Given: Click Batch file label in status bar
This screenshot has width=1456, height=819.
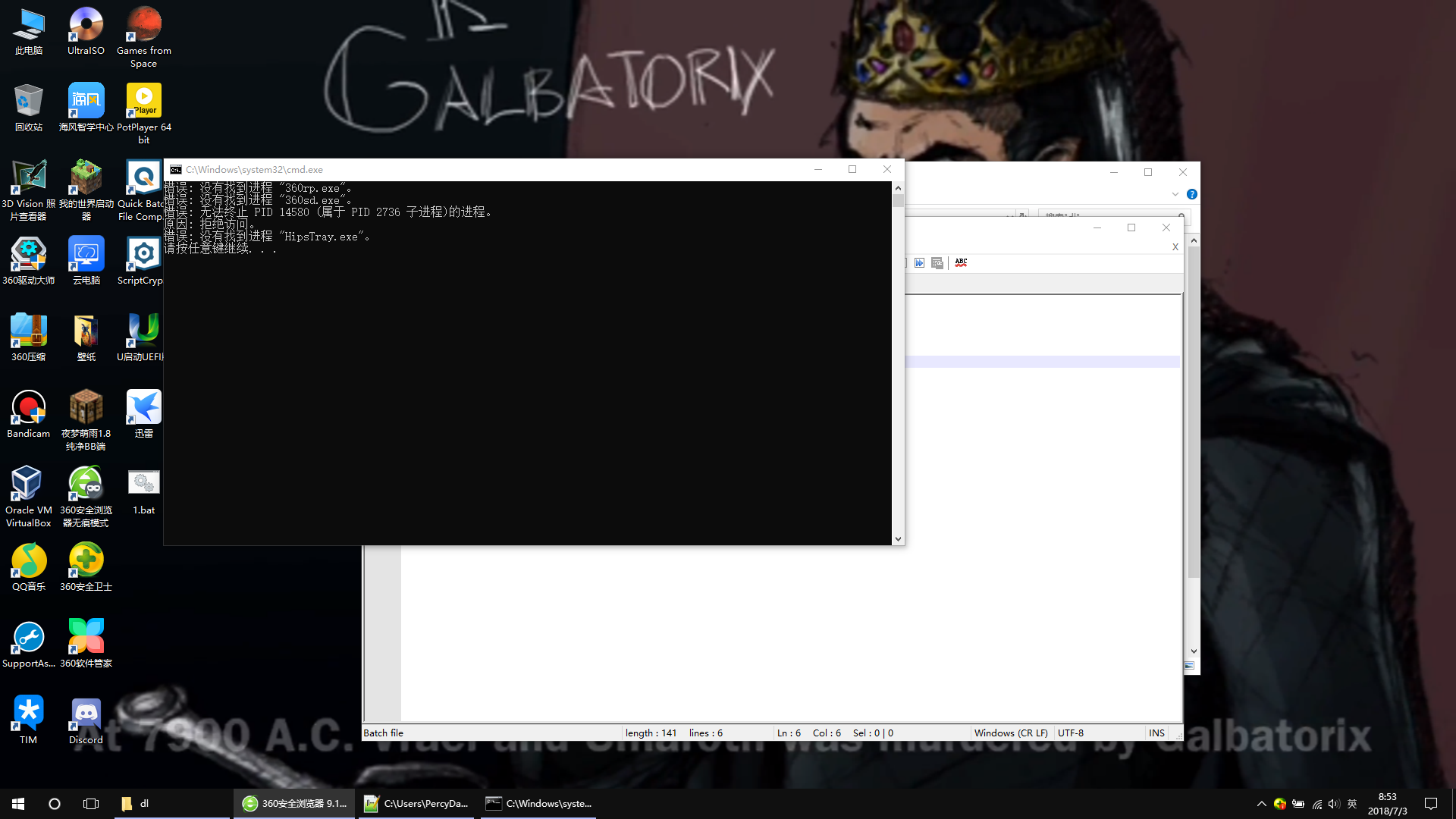Looking at the screenshot, I should coord(384,733).
